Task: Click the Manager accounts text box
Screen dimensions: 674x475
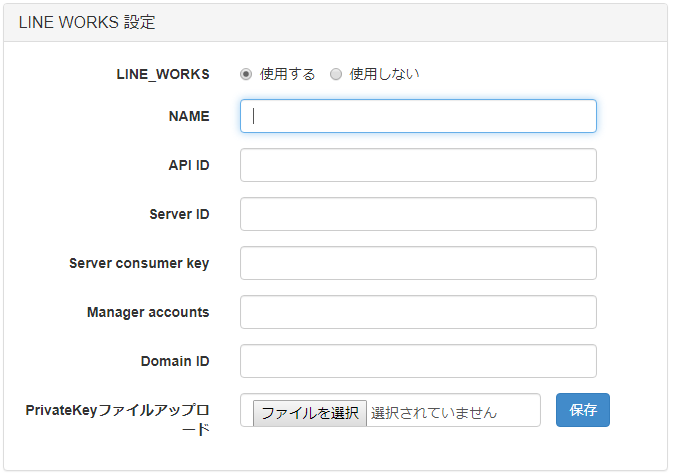Action: tap(418, 312)
